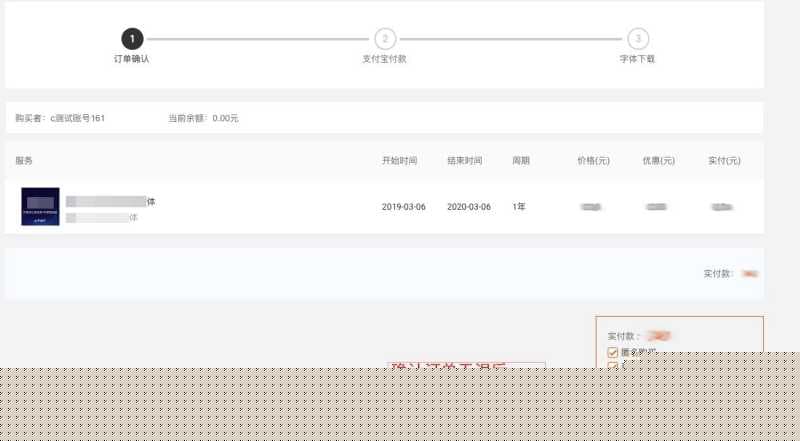Image resolution: width=800 pixels, height=441 pixels.
Task: Select the 支付宝付款 step label
Action: [384, 59]
